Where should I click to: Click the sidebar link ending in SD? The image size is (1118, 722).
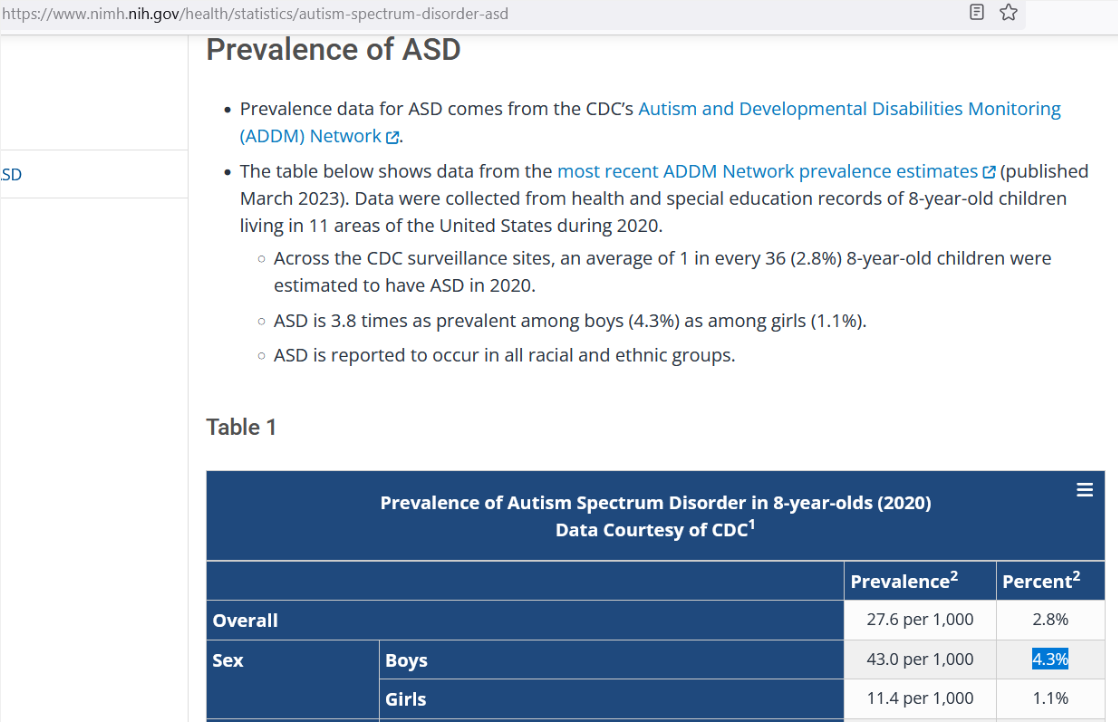(x=11, y=174)
